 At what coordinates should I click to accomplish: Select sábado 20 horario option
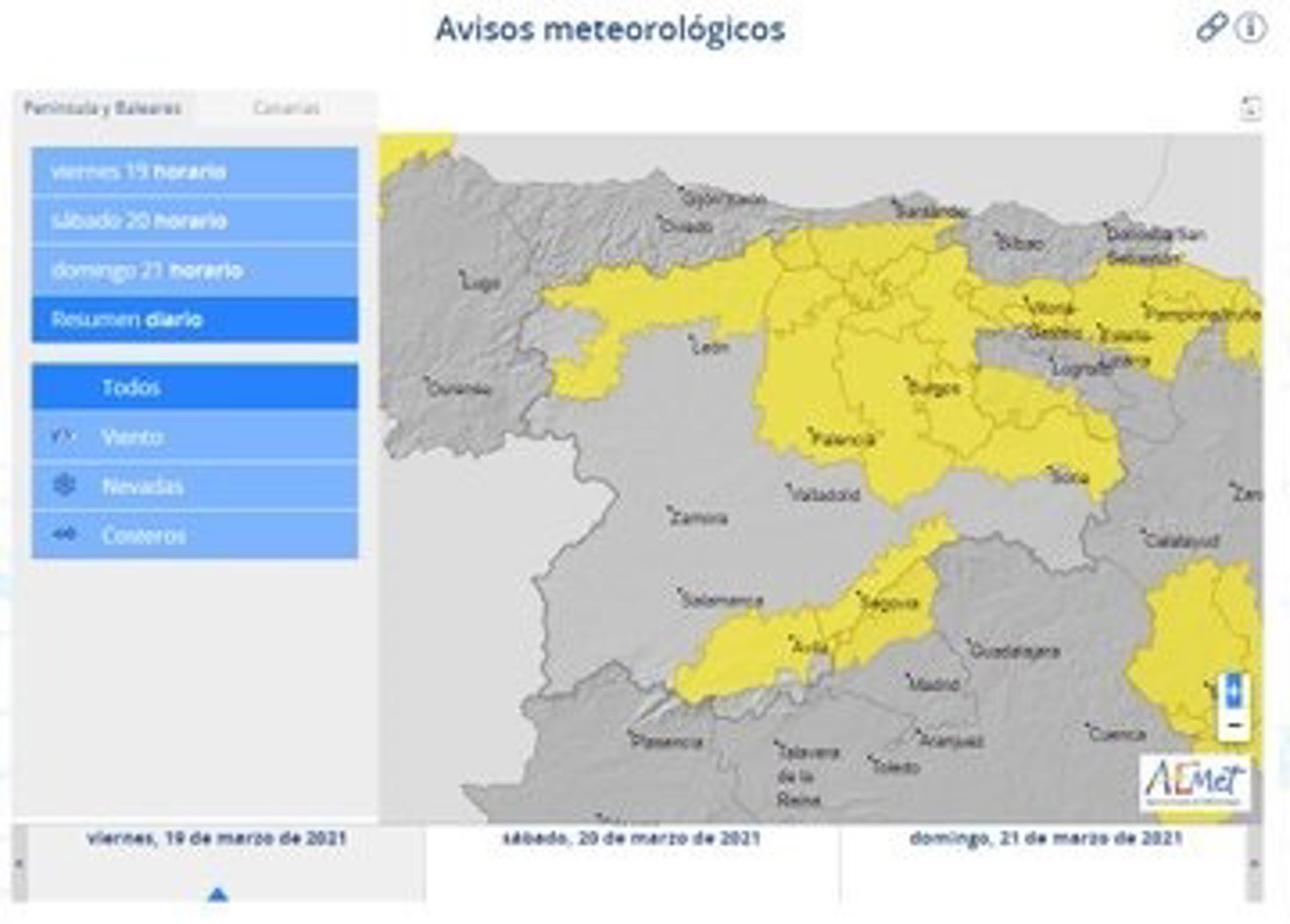coord(195,221)
